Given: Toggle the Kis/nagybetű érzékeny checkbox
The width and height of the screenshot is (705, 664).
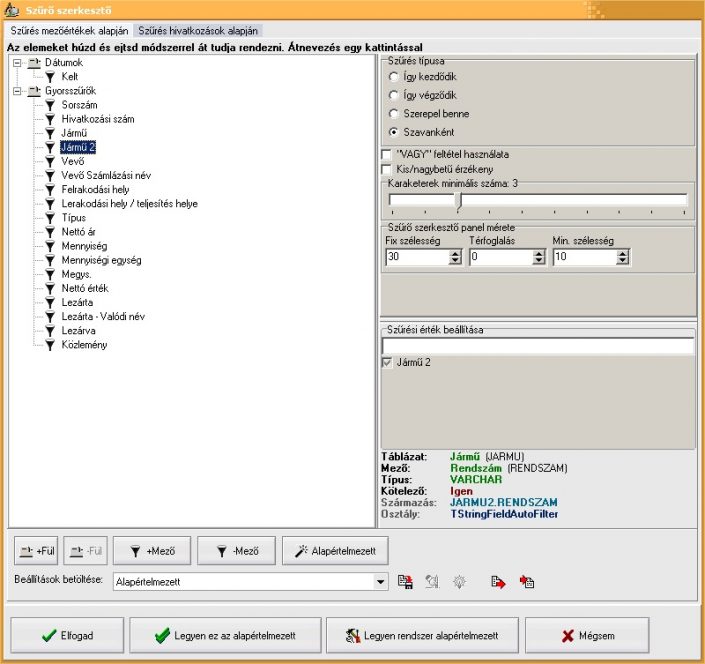Looking at the screenshot, I should click(x=387, y=170).
